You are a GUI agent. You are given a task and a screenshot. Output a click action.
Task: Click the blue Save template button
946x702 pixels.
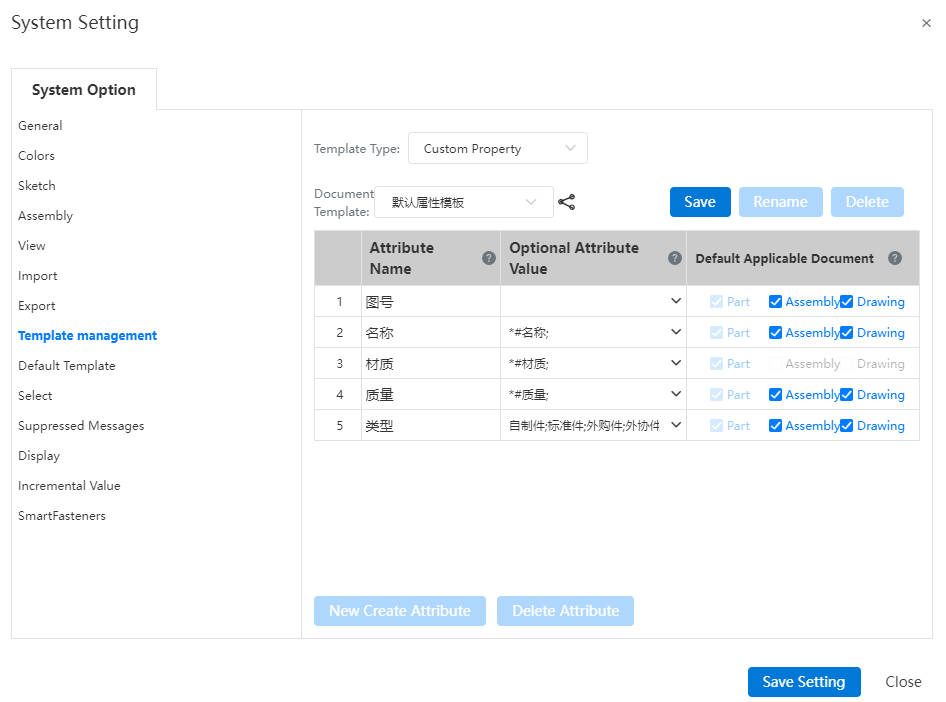pyautogui.click(x=700, y=202)
